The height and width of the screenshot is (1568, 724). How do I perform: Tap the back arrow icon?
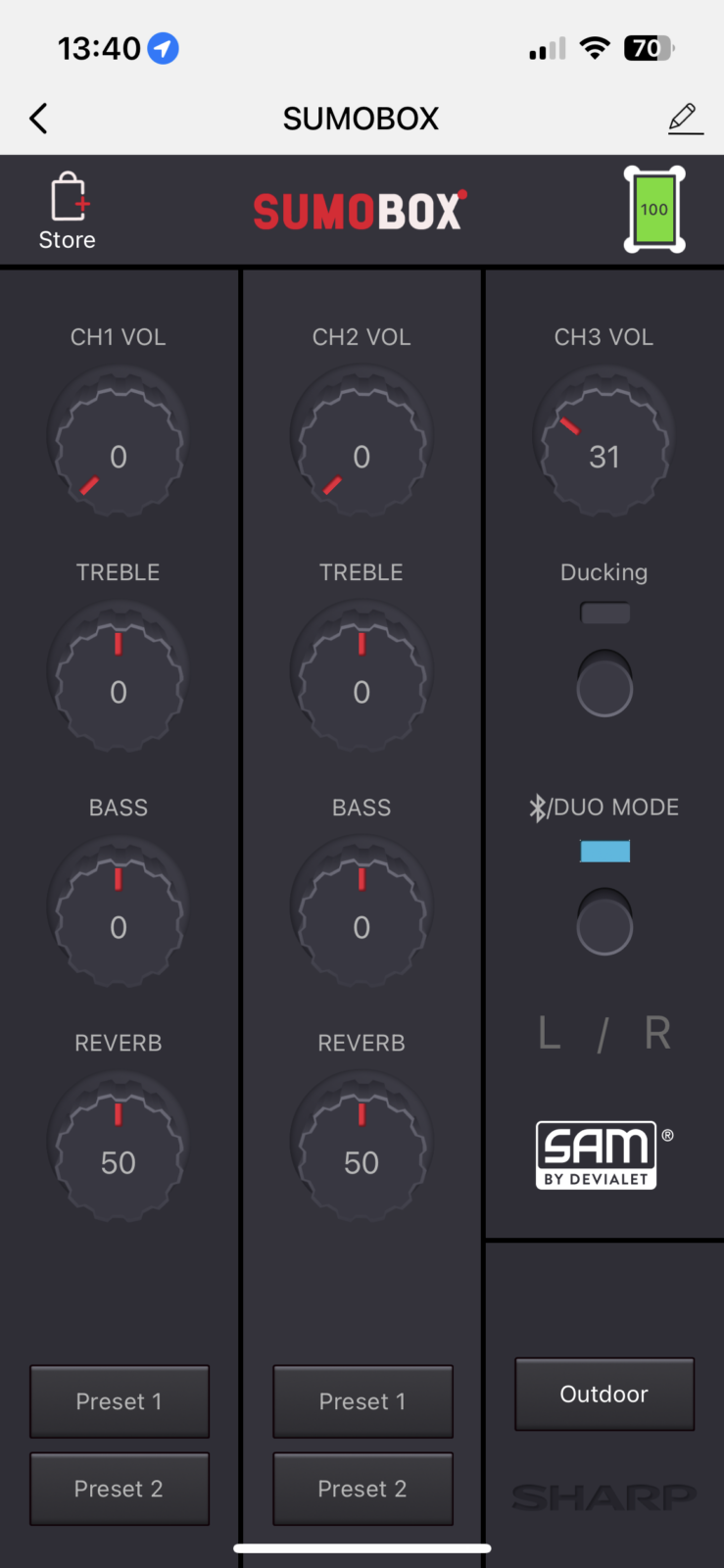click(x=38, y=119)
